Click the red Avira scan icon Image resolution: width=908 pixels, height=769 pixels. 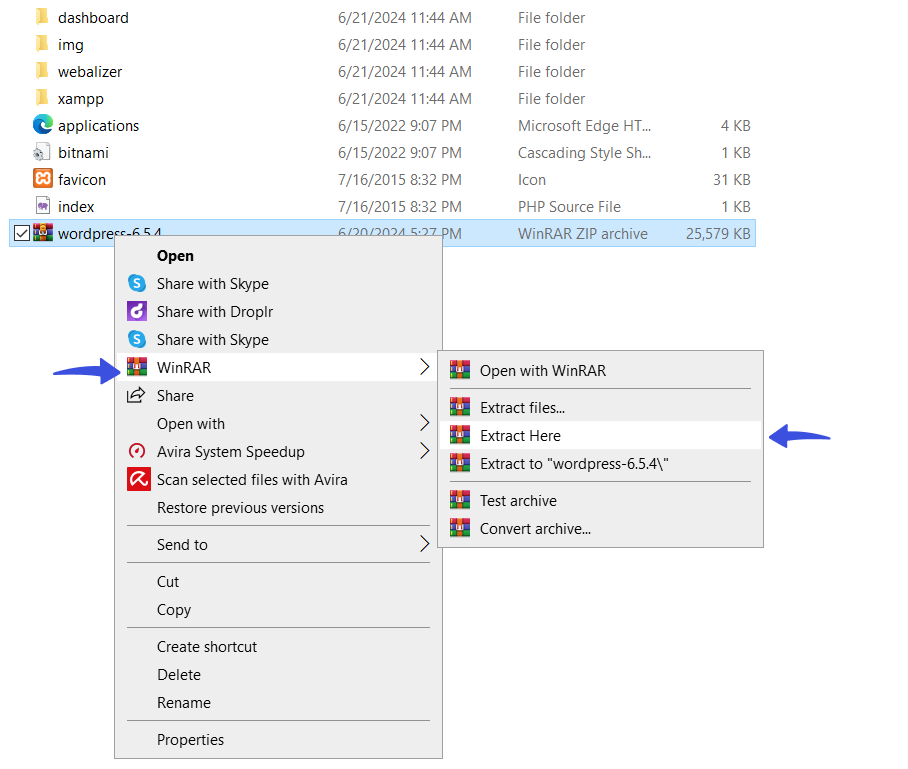138,478
